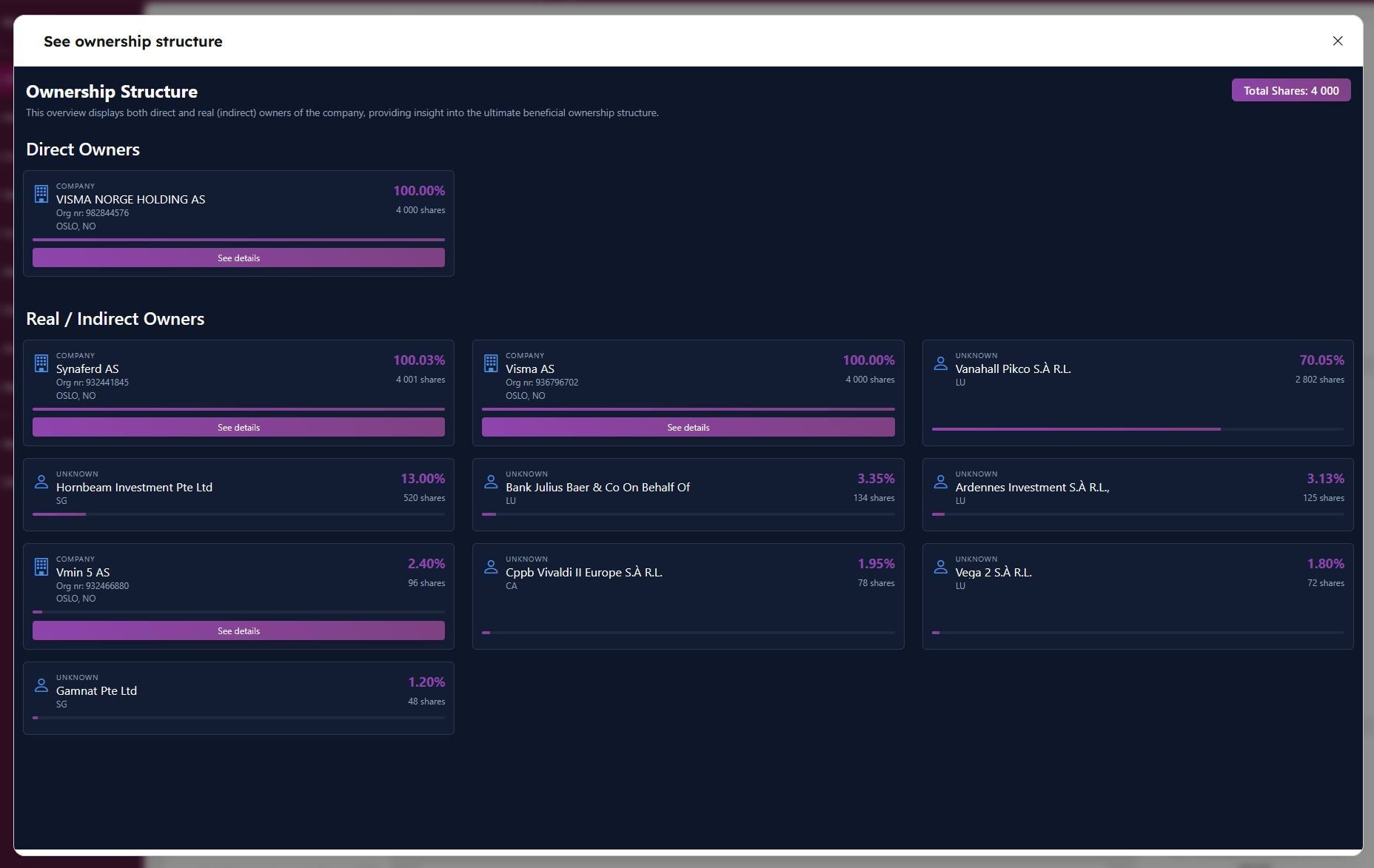Click the 1.20% ownership value
This screenshot has width=1374, height=868.
pyautogui.click(x=426, y=682)
